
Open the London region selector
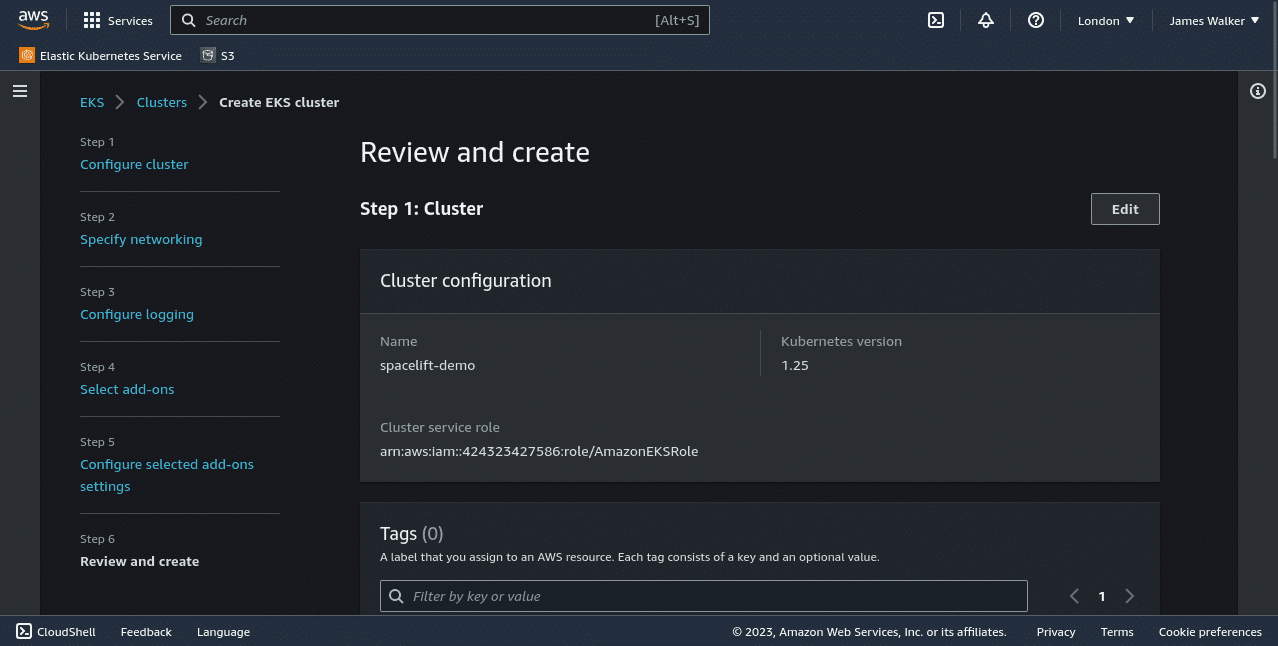click(x=1104, y=20)
